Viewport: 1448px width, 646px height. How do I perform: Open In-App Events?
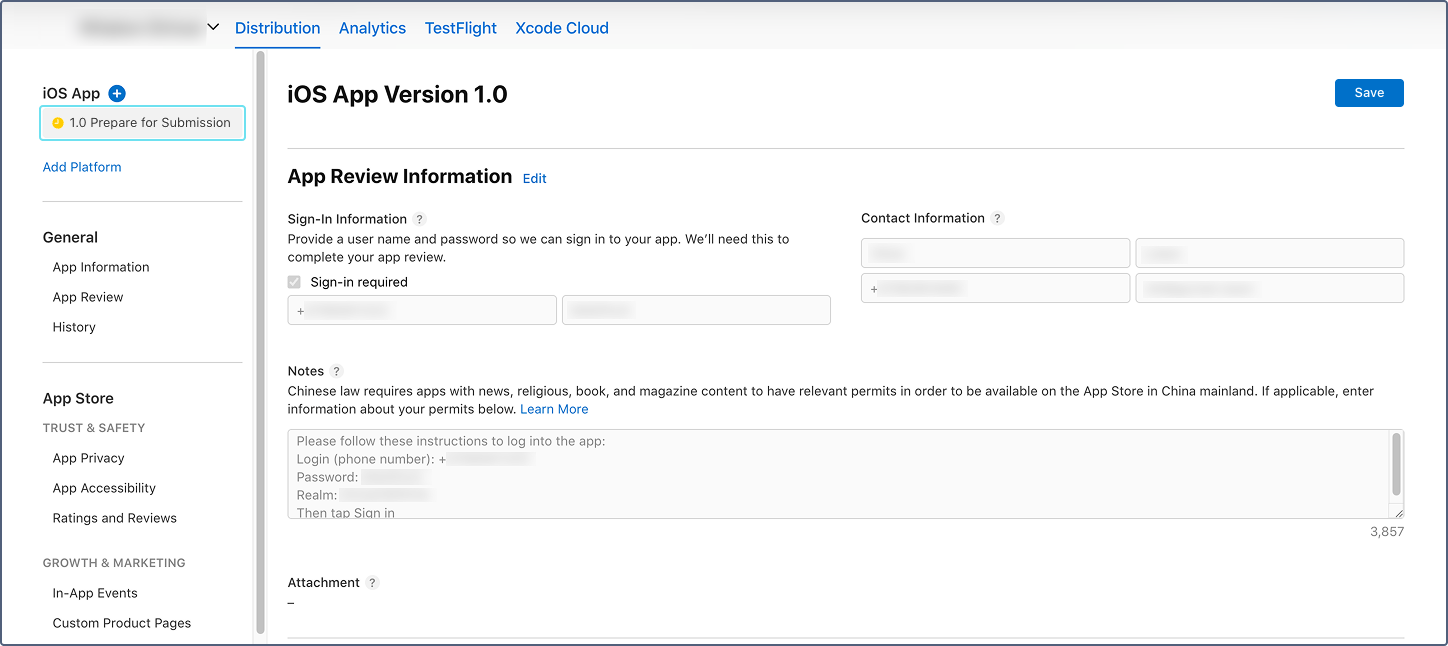95,593
